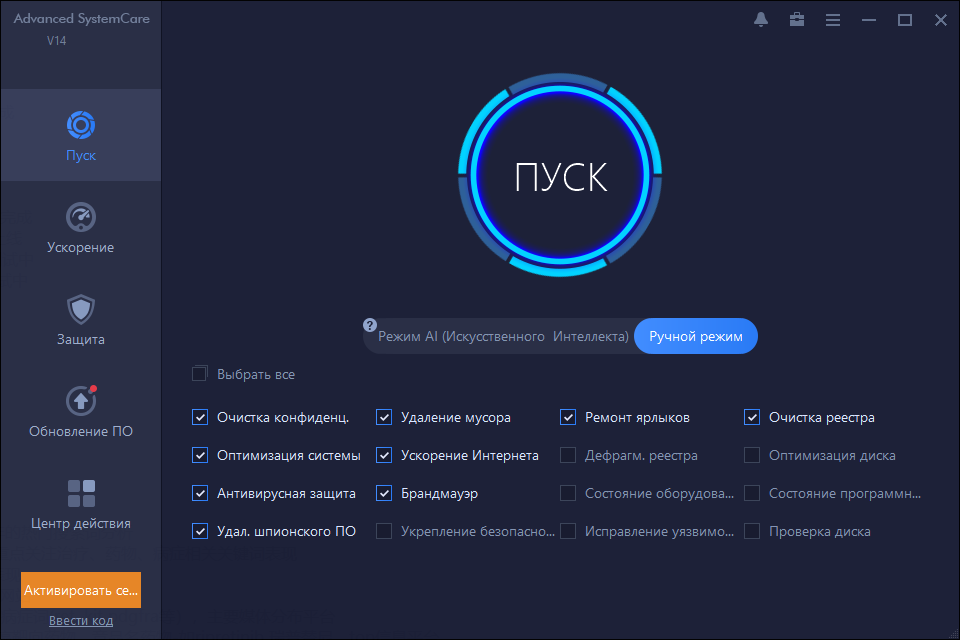Uncheck Ускорение Интернета checkbox
960x640 pixels.
384,455
